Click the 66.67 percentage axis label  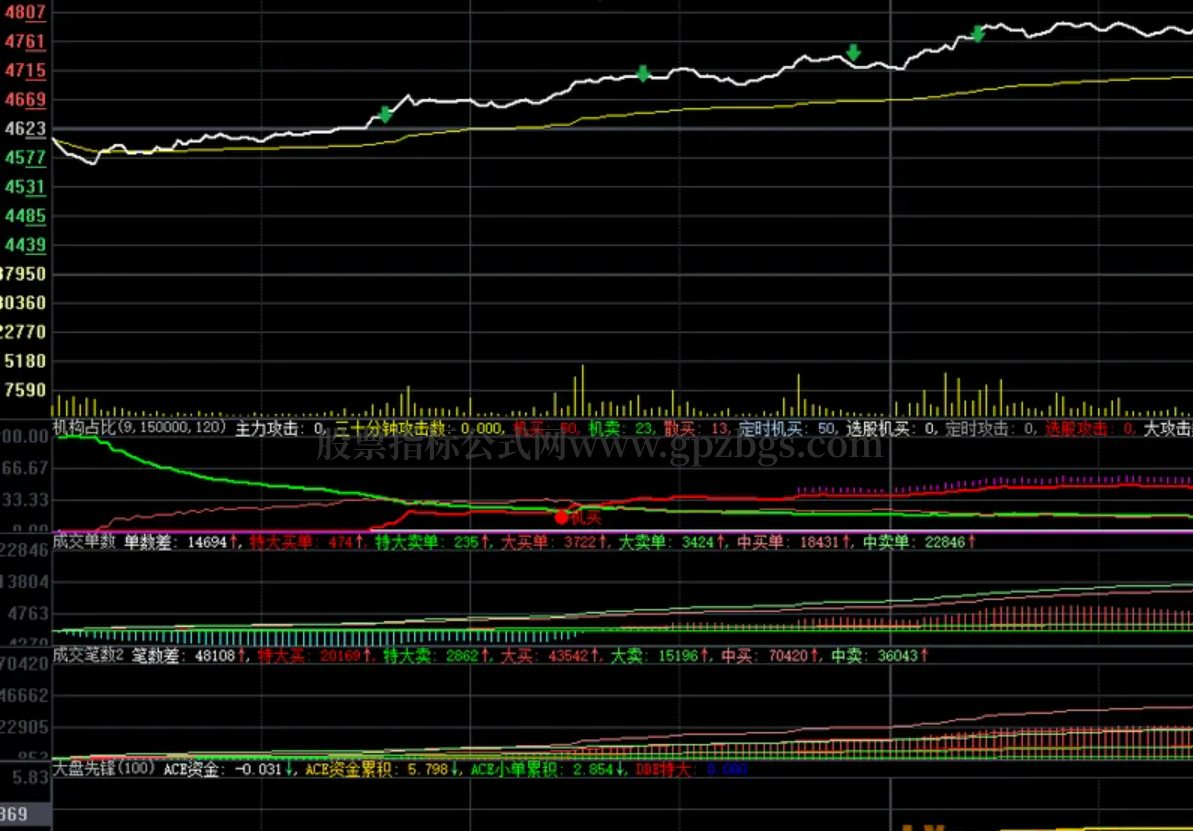(x=27, y=468)
